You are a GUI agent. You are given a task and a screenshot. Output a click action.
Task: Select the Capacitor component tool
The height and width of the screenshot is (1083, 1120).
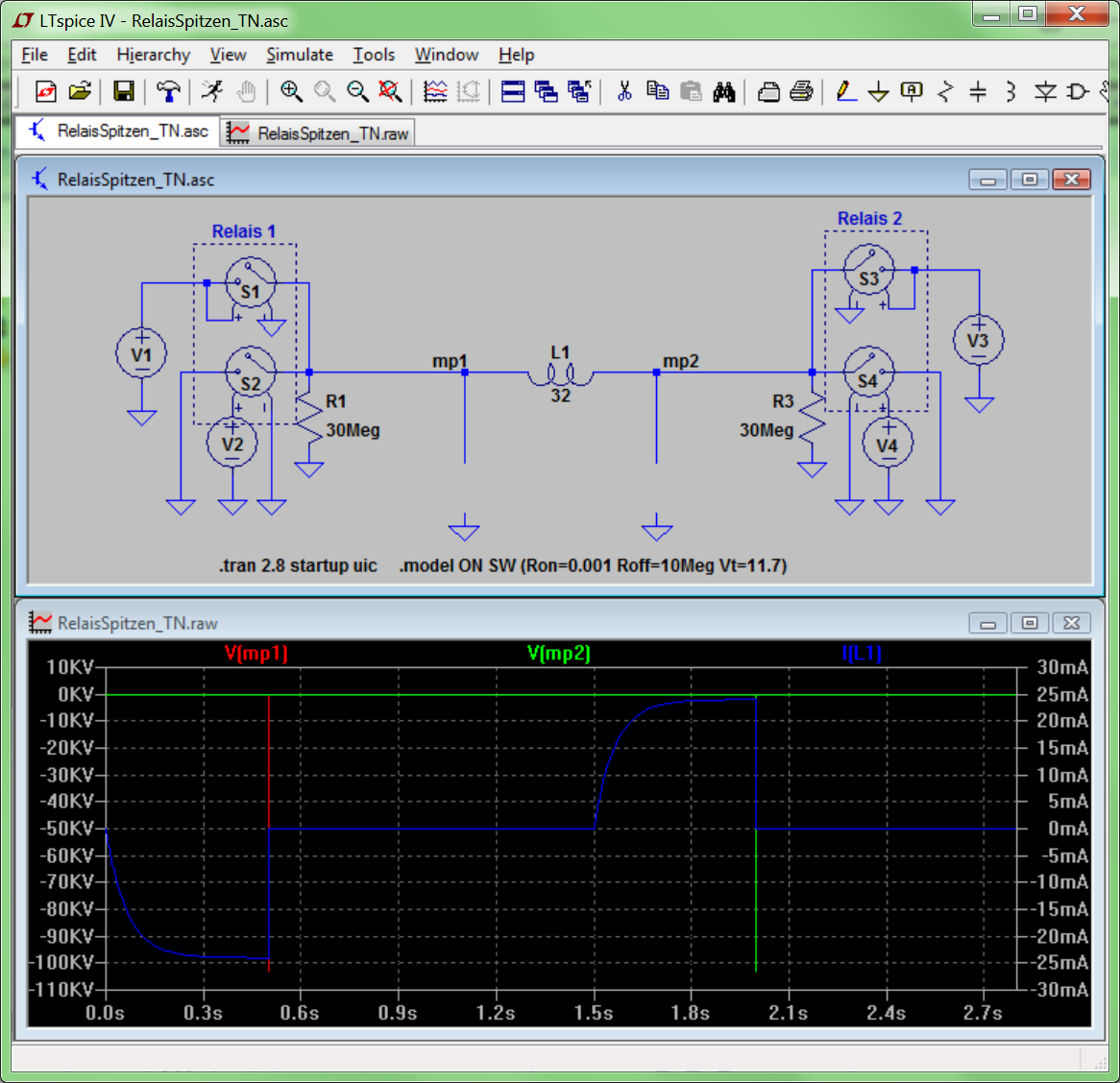coord(978,91)
